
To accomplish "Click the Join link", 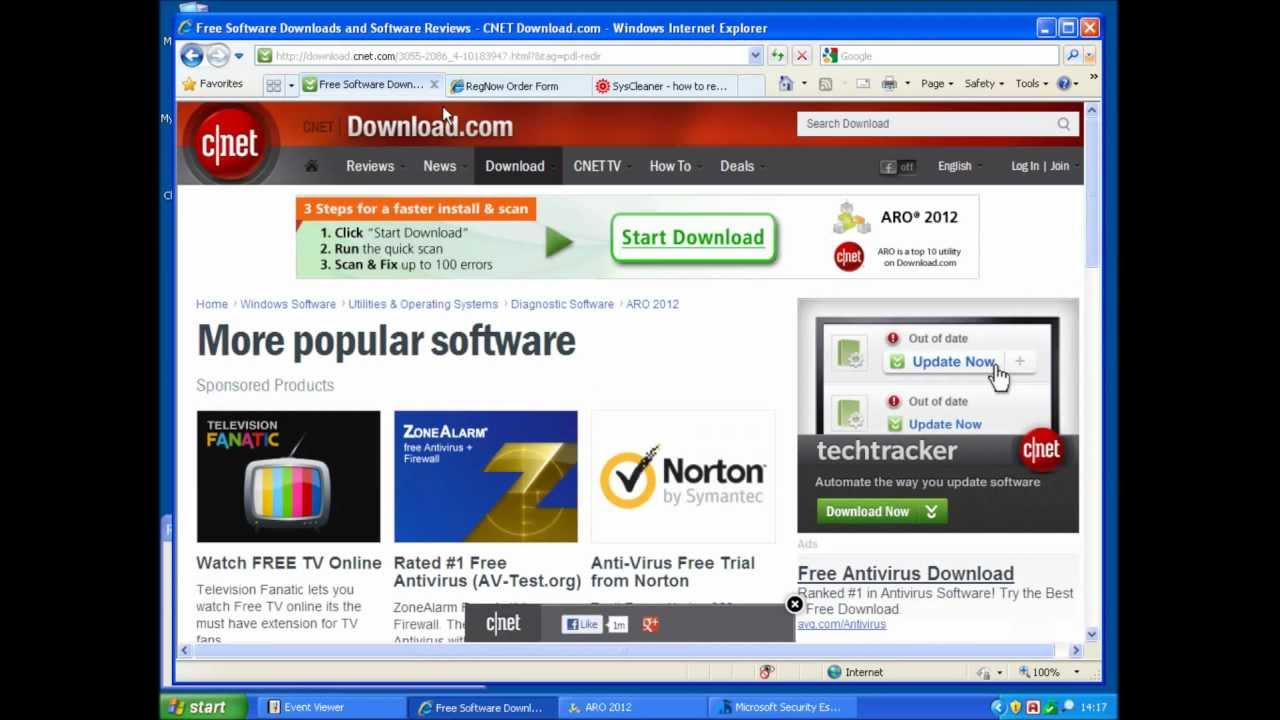I will (1060, 166).
